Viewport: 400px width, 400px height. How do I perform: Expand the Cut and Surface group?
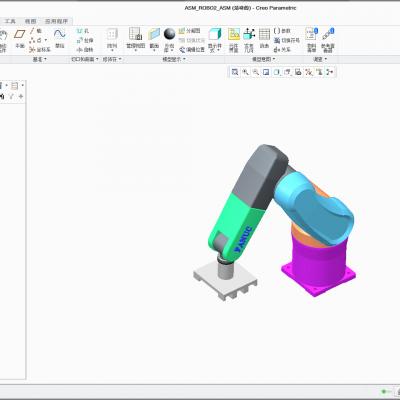[85, 59]
